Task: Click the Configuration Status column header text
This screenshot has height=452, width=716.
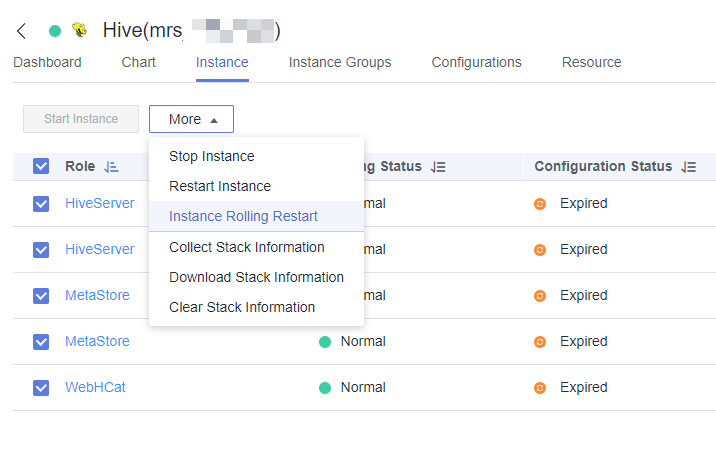Action: coord(603,166)
